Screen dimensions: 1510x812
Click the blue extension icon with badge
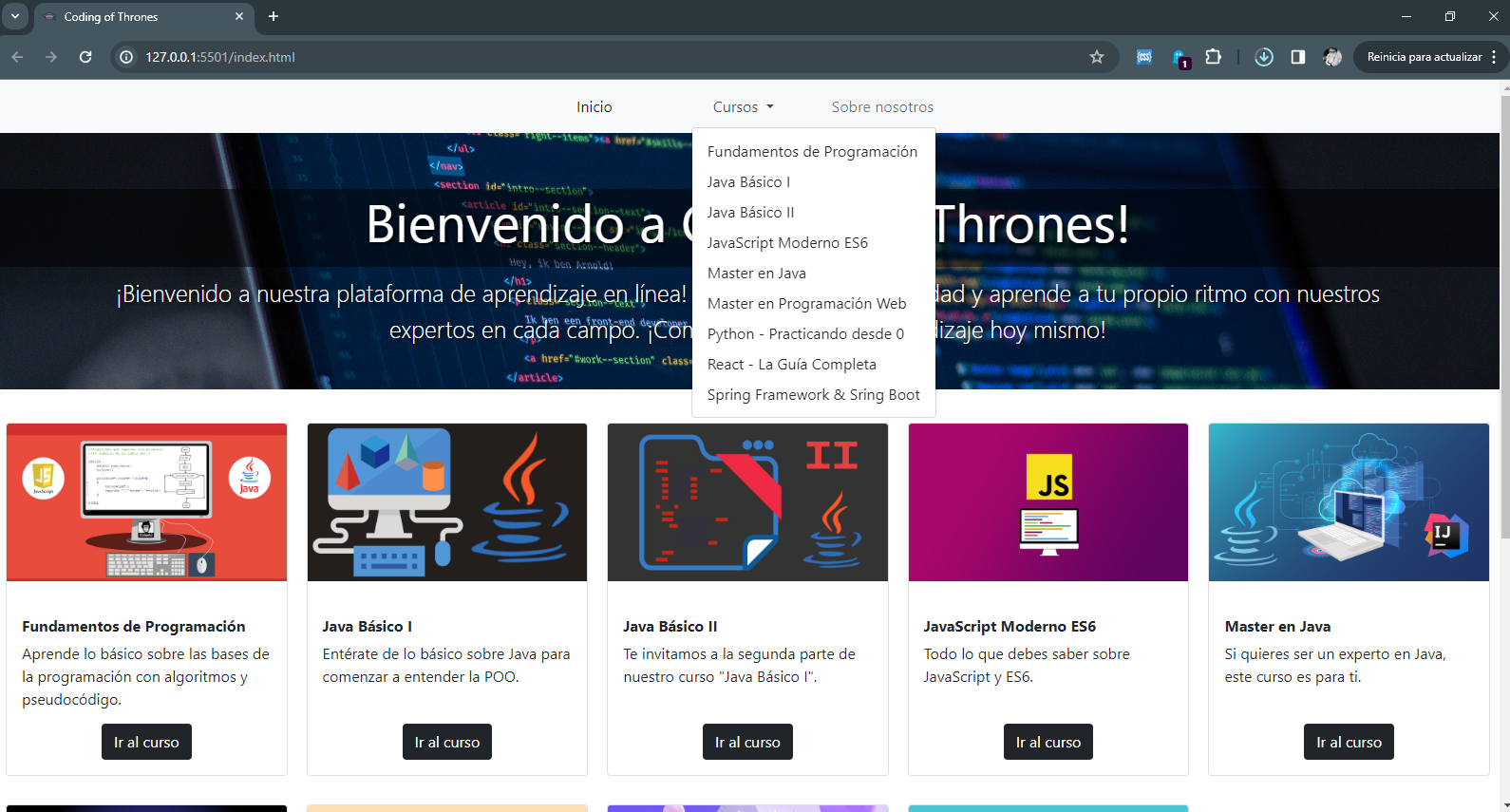point(1180,58)
